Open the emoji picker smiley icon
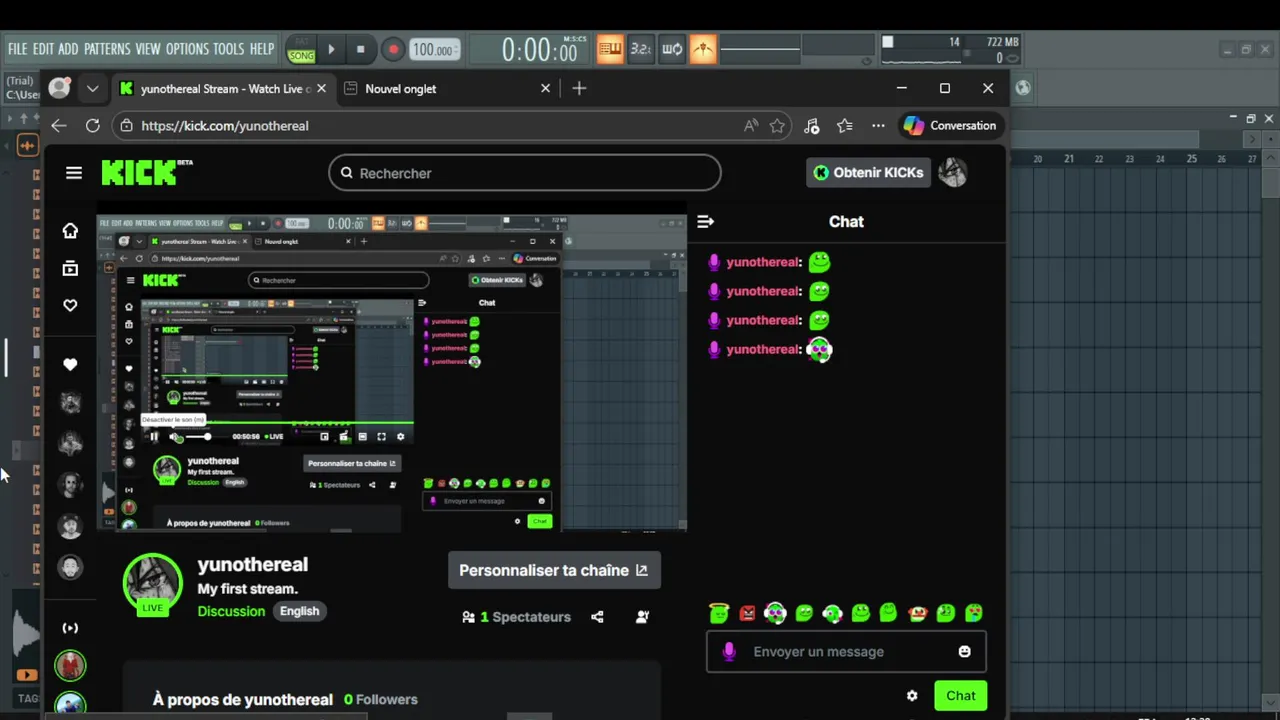 coord(964,651)
